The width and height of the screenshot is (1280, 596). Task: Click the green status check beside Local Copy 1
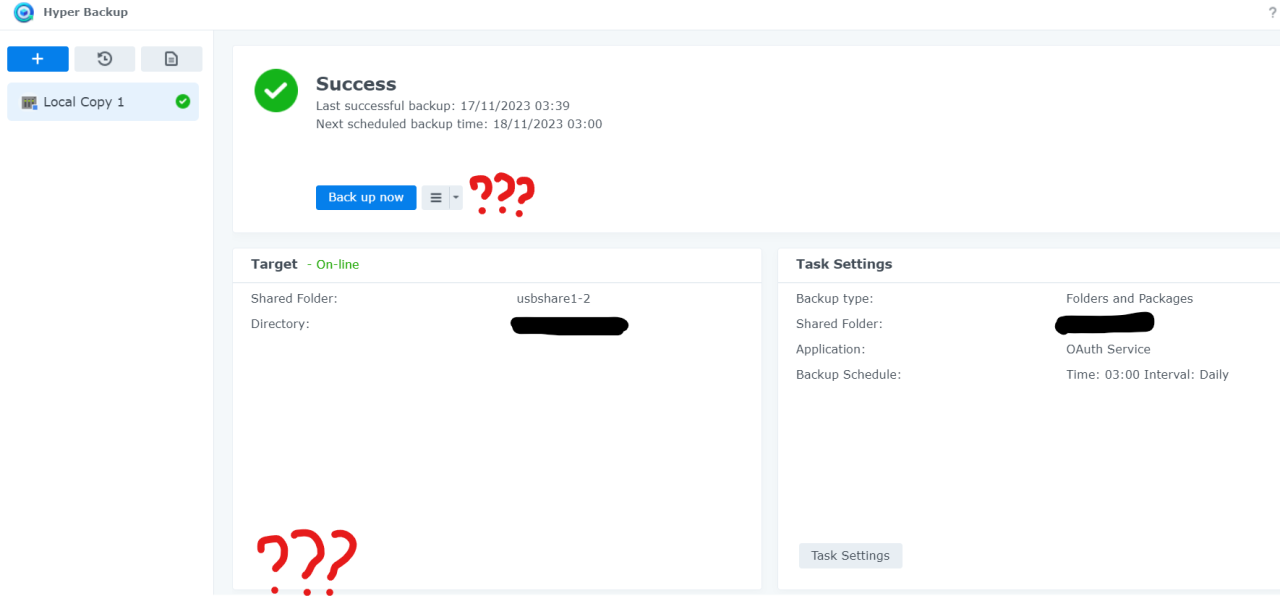pyautogui.click(x=183, y=101)
